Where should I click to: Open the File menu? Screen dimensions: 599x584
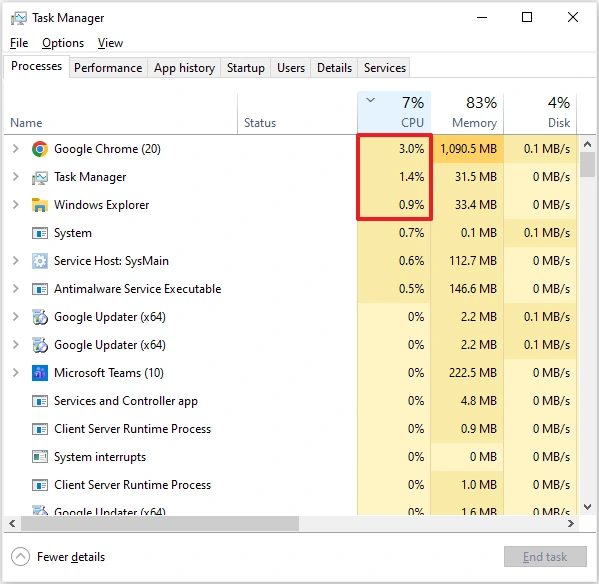(19, 43)
